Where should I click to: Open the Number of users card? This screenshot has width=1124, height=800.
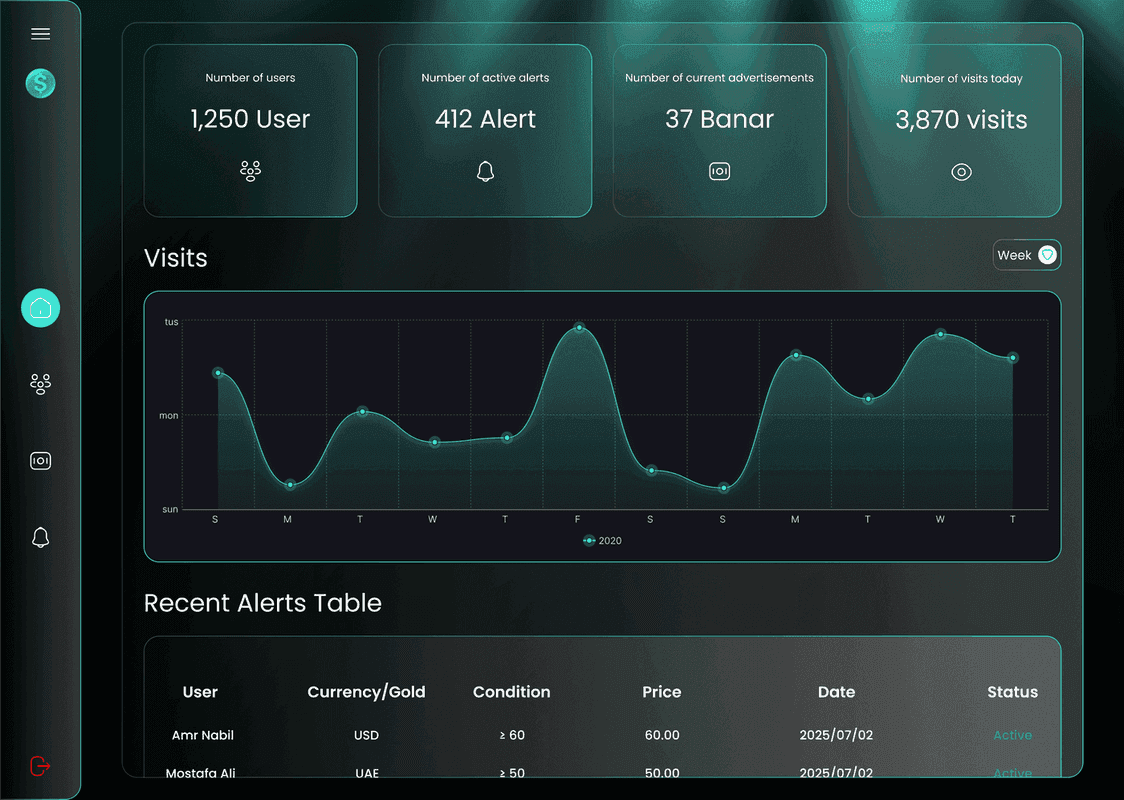pos(250,130)
